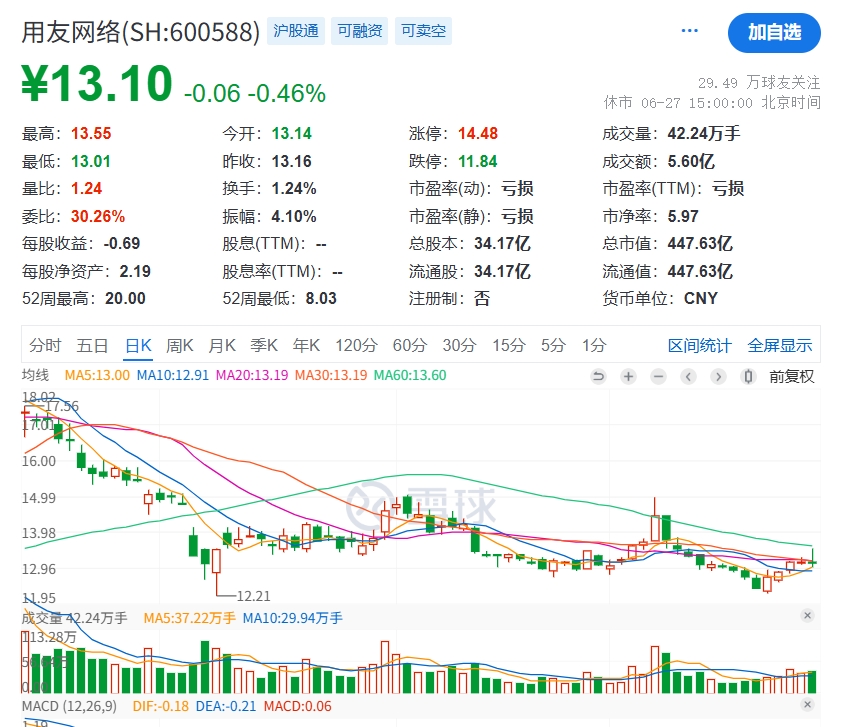846x727 pixels.
Task: Switch to the 120分 interval
Action: (356, 345)
